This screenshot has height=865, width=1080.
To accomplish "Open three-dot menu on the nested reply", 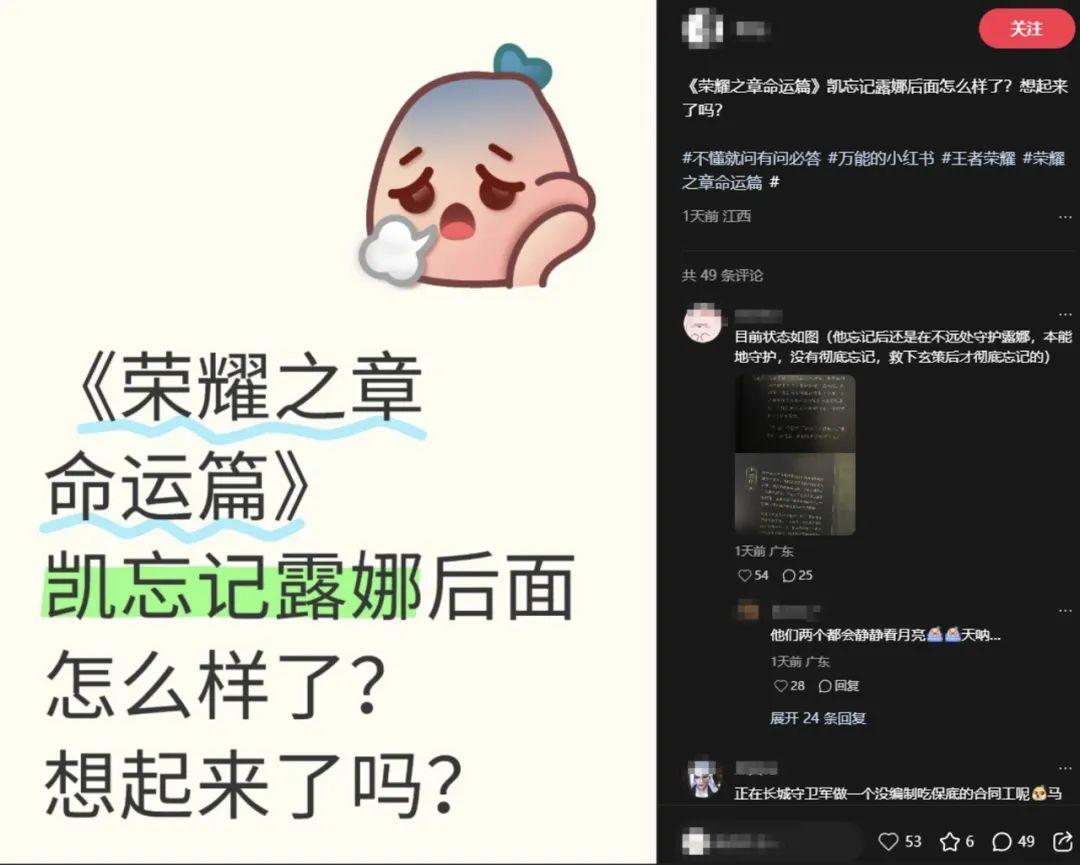I will pyautogui.click(x=1065, y=611).
